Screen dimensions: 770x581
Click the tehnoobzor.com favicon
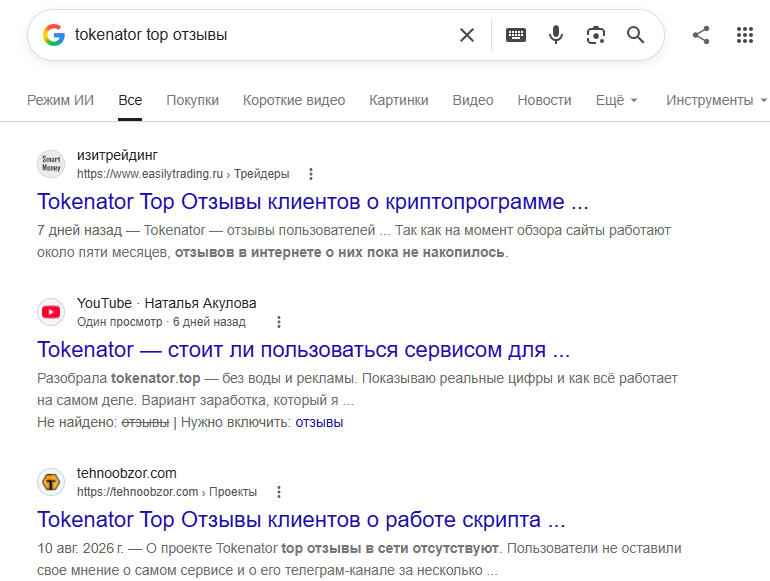[51, 482]
